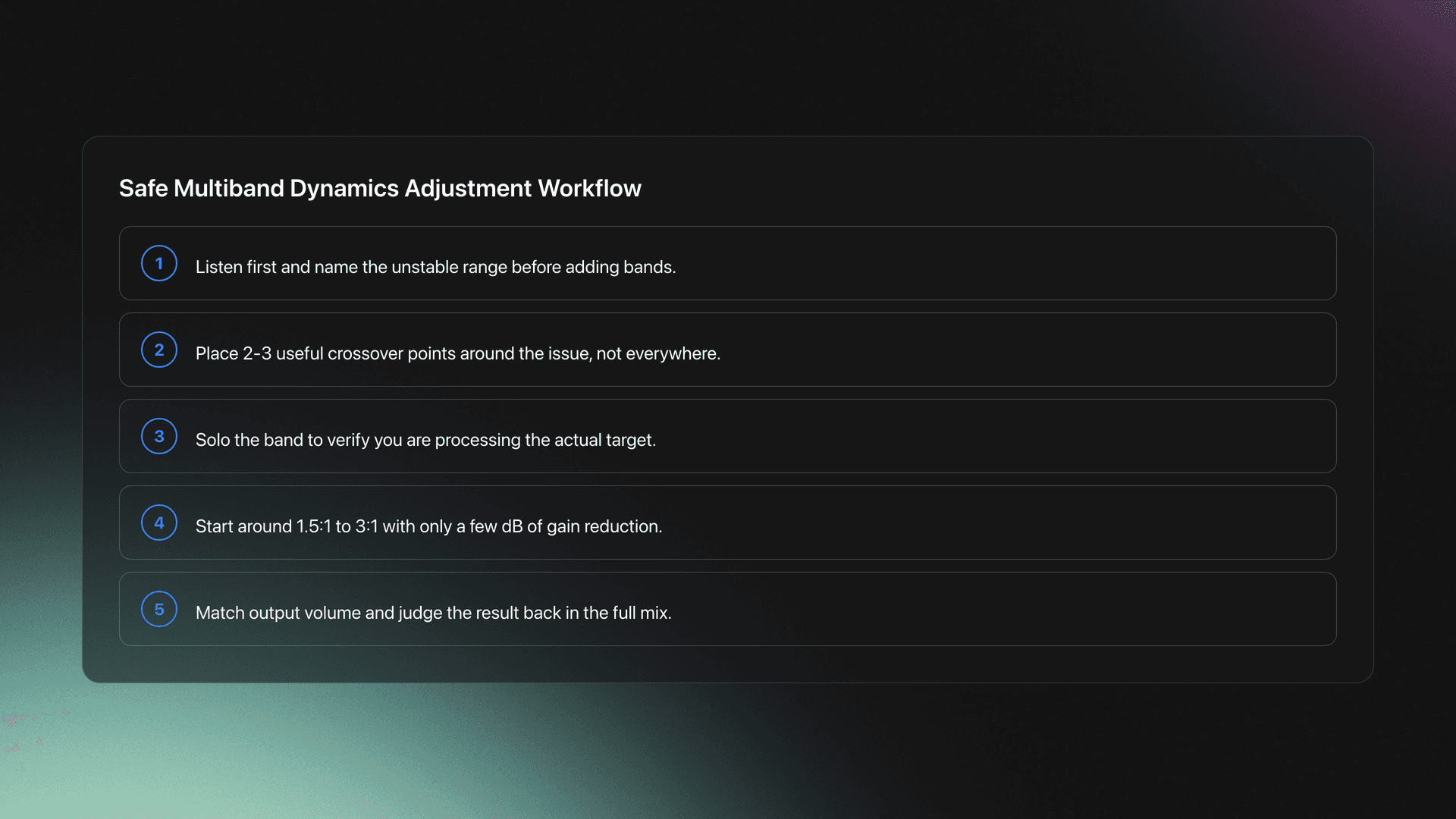Select the 'Solo the band' step text
The height and width of the screenshot is (819, 1456).
(x=425, y=439)
